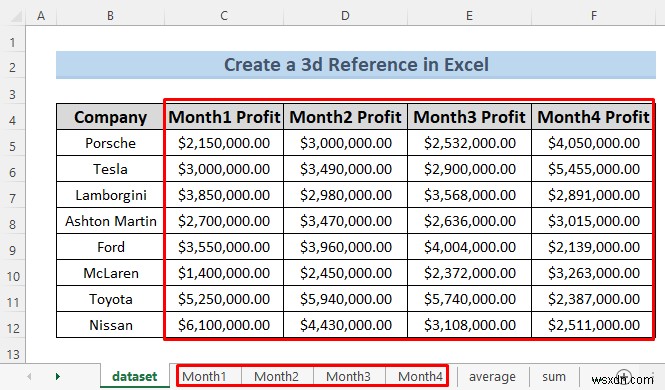Click cell with $5,740,000.00
The height and width of the screenshot is (390, 665).
pos(469,299)
